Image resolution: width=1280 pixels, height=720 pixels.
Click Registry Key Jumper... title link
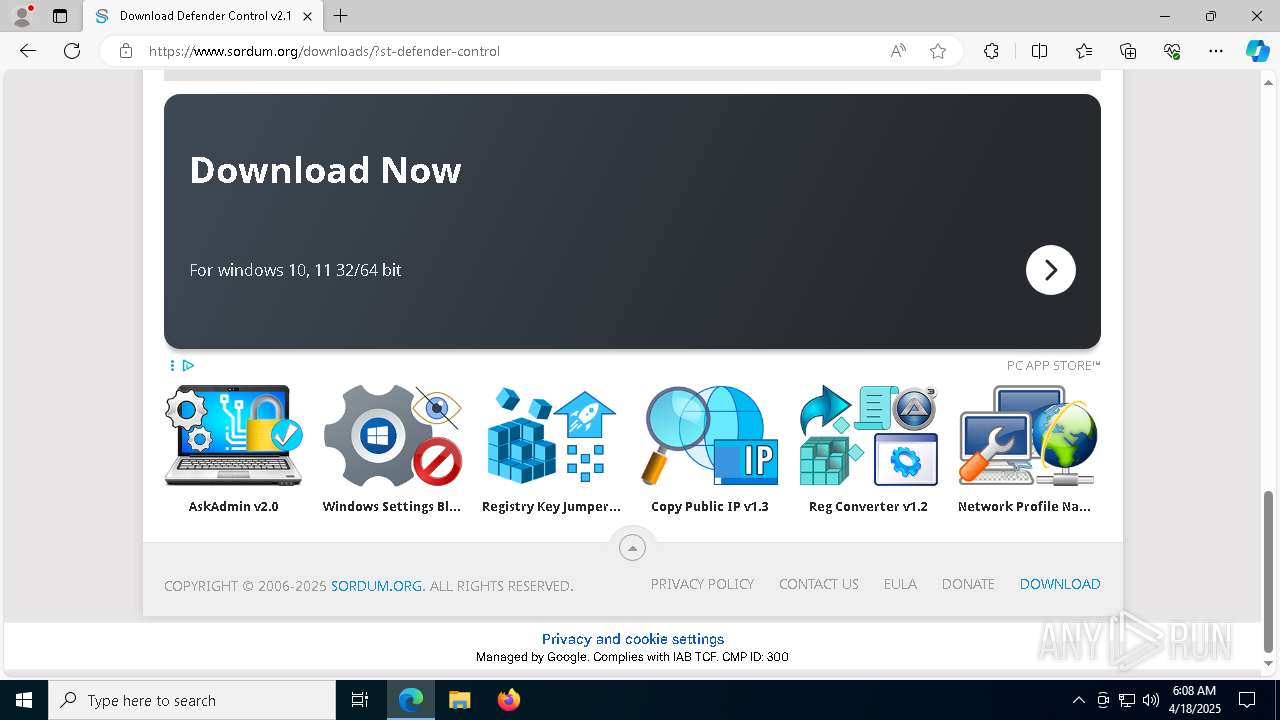click(551, 507)
